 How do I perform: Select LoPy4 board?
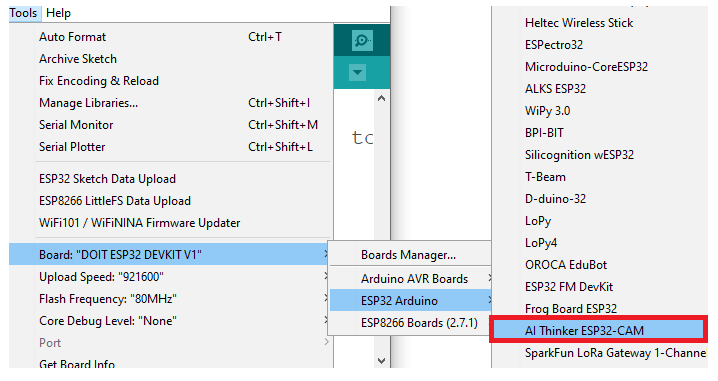click(x=600, y=242)
